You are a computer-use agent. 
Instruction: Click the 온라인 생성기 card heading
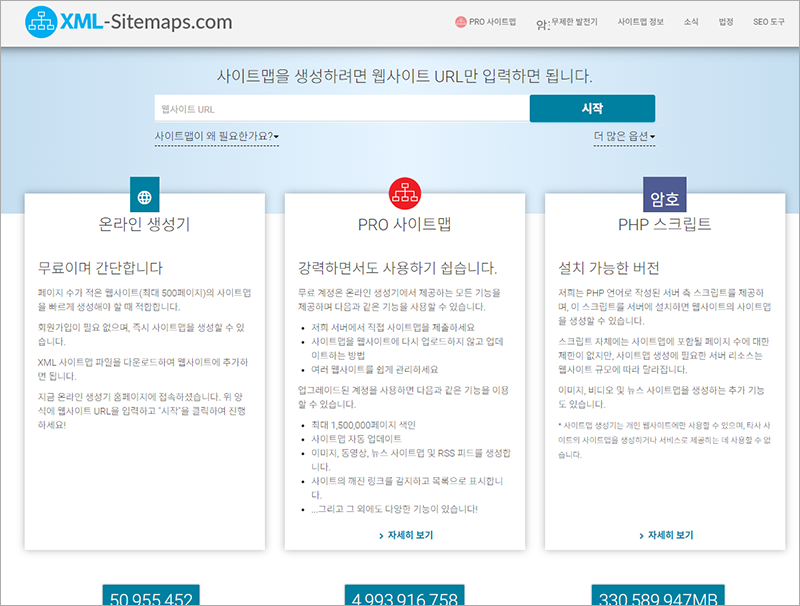tap(144, 224)
